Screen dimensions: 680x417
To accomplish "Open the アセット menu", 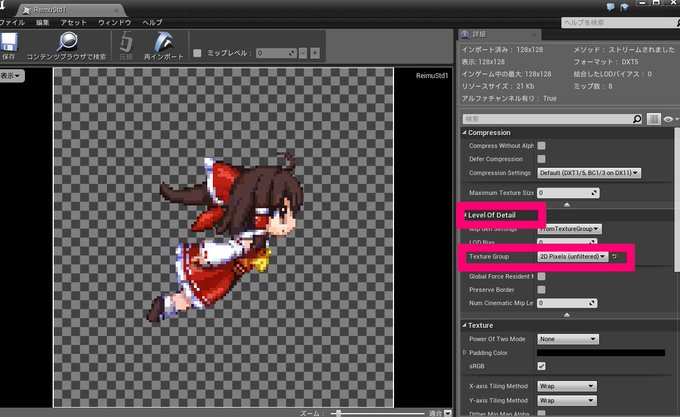I will point(73,23).
